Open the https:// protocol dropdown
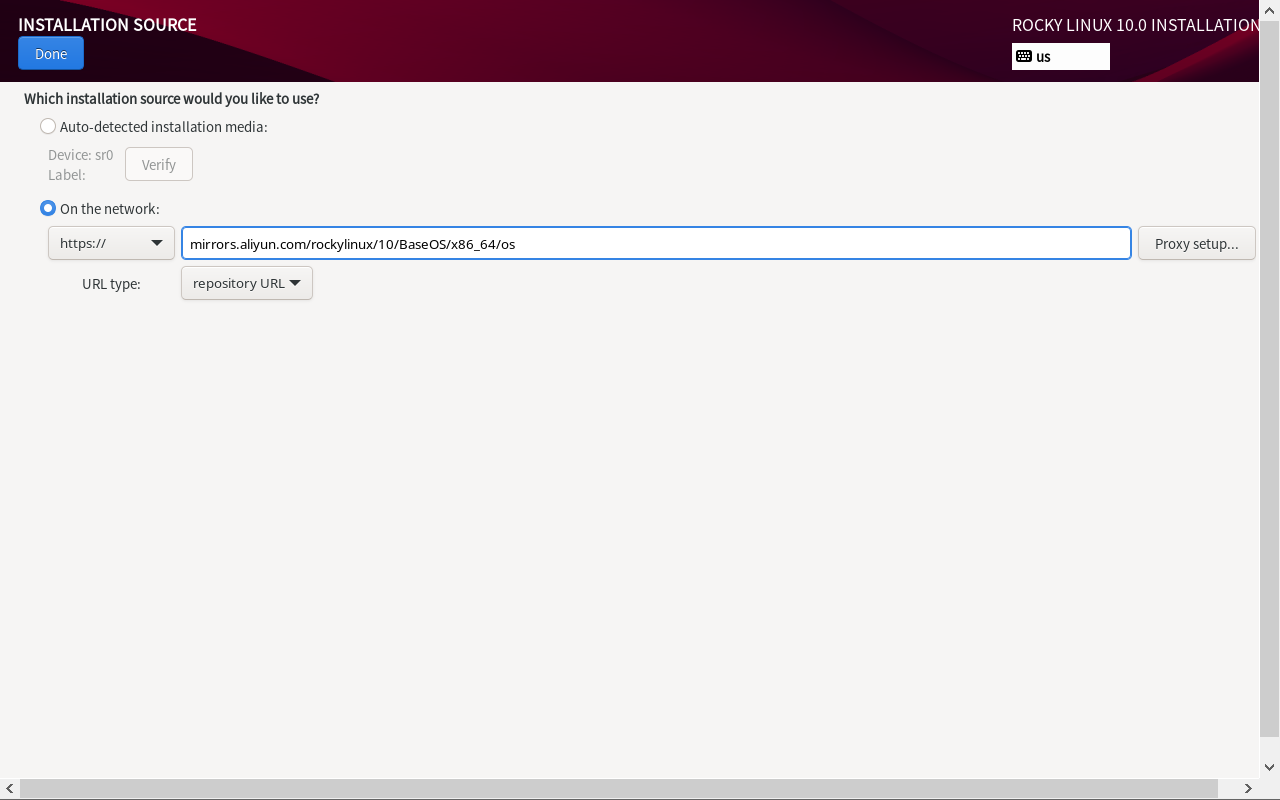This screenshot has height=800, width=1280. 111,243
